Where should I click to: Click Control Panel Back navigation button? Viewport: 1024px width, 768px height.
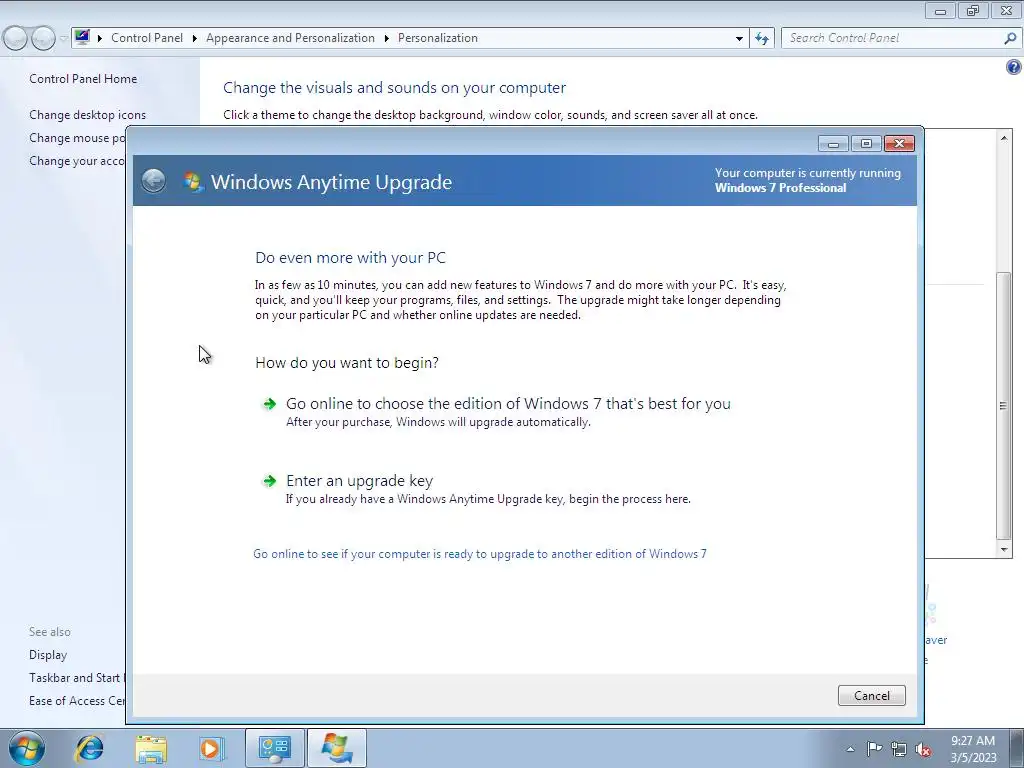(x=15, y=39)
